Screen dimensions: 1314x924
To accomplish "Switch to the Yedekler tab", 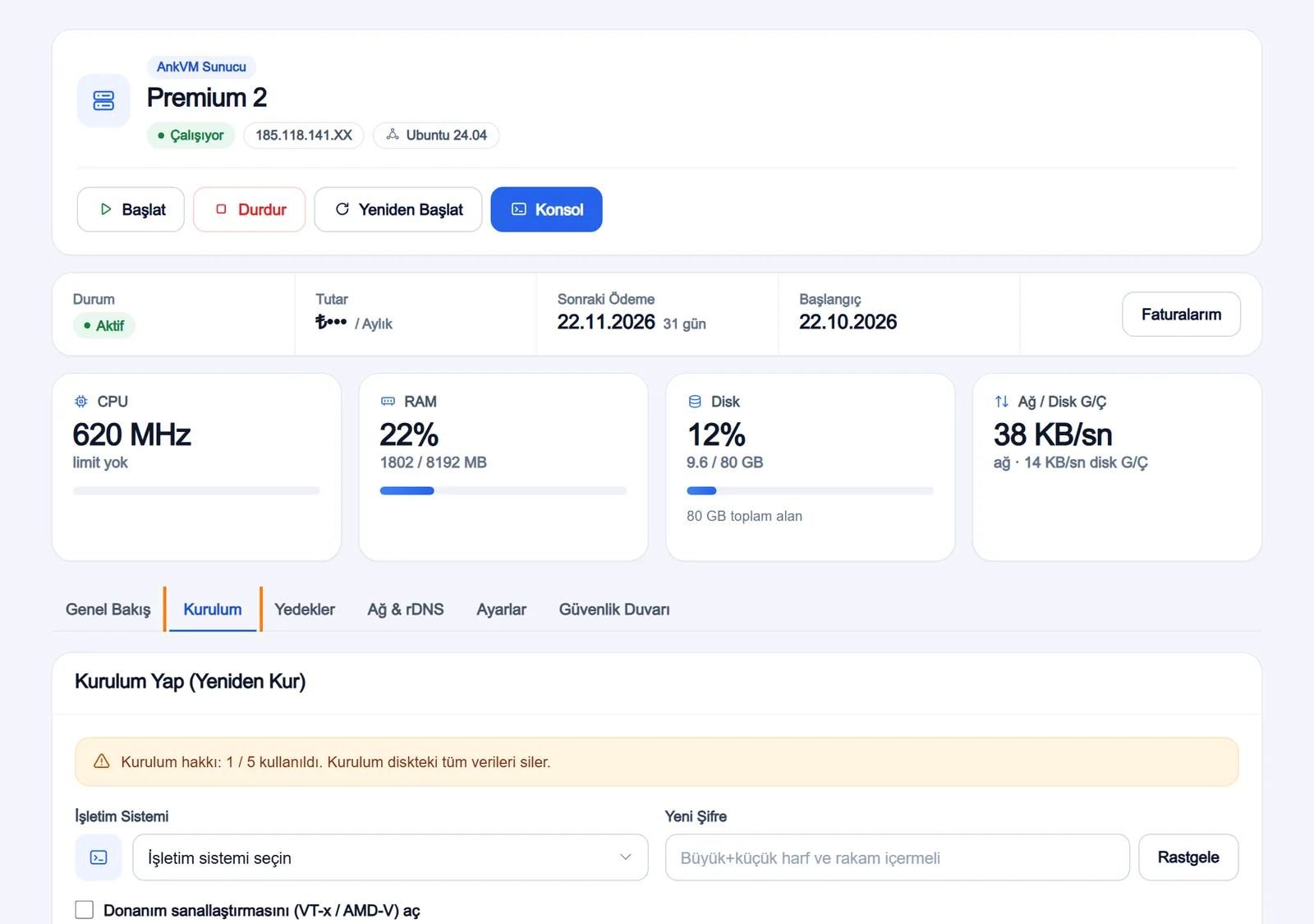I will [305, 609].
